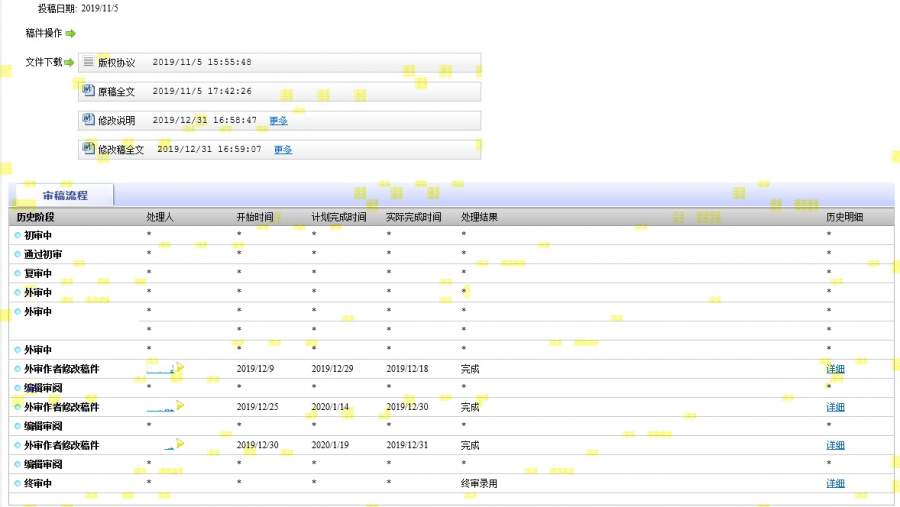This screenshot has width=900, height=507.
Task: Click the 实际完成时间 column header
Action: coord(413,217)
